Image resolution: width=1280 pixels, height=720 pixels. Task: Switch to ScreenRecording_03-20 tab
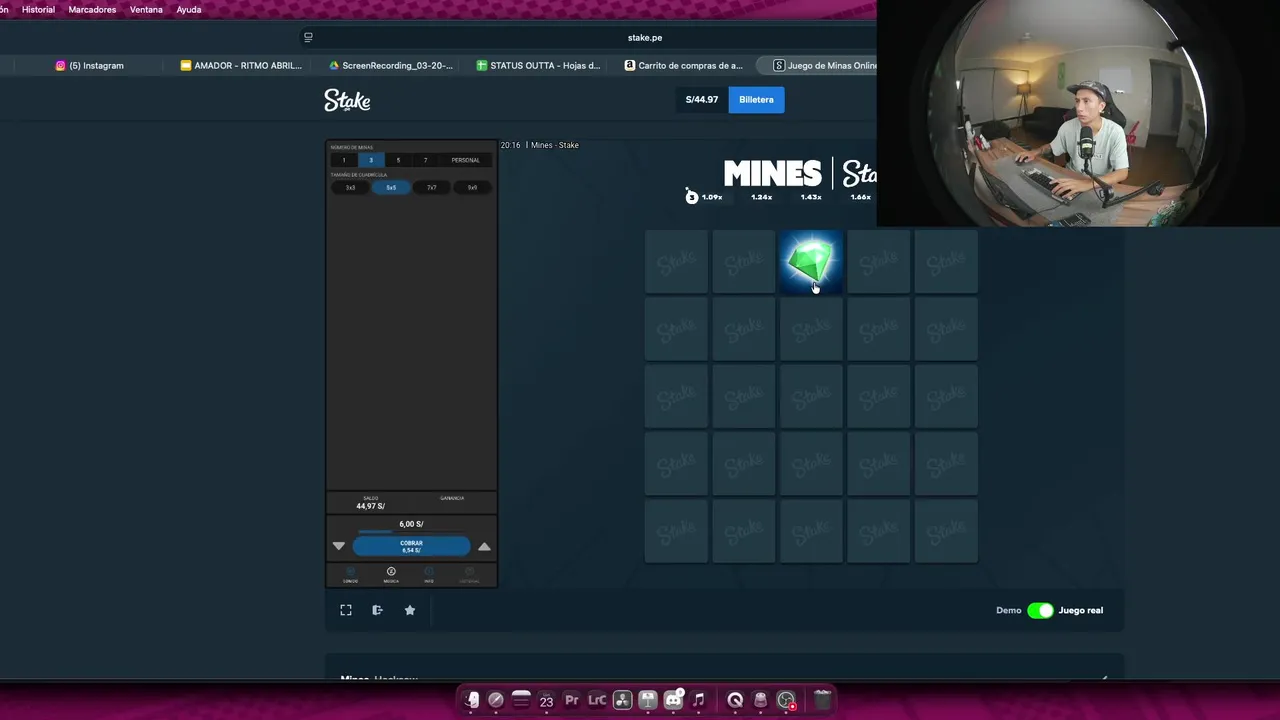[x=391, y=65]
